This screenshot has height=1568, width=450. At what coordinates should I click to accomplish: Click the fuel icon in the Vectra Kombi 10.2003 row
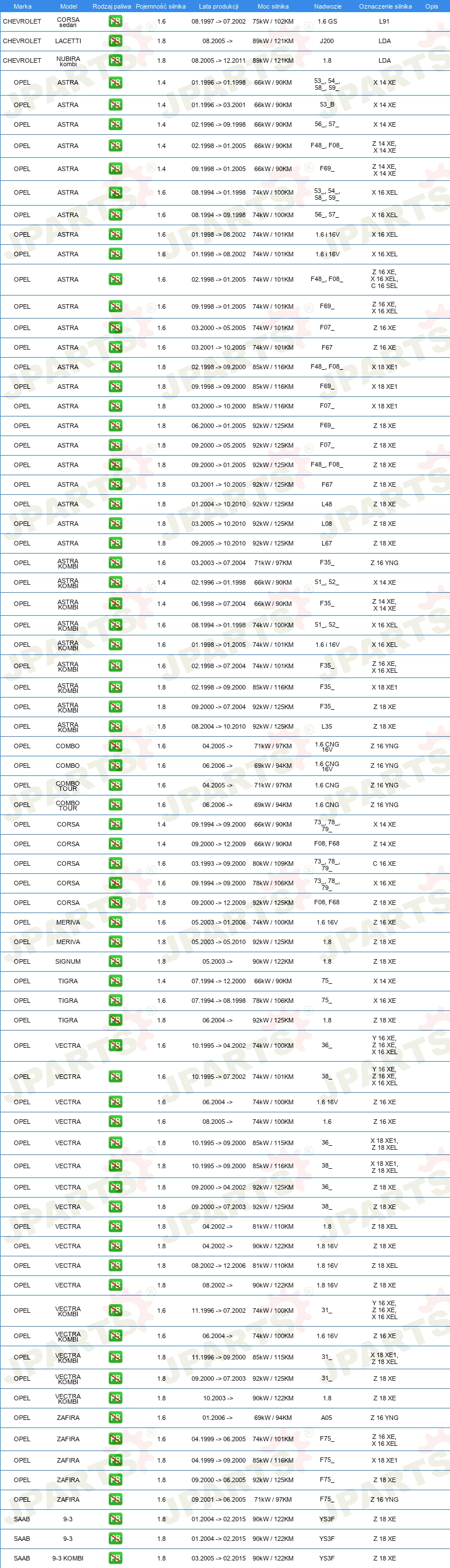tap(115, 1398)
